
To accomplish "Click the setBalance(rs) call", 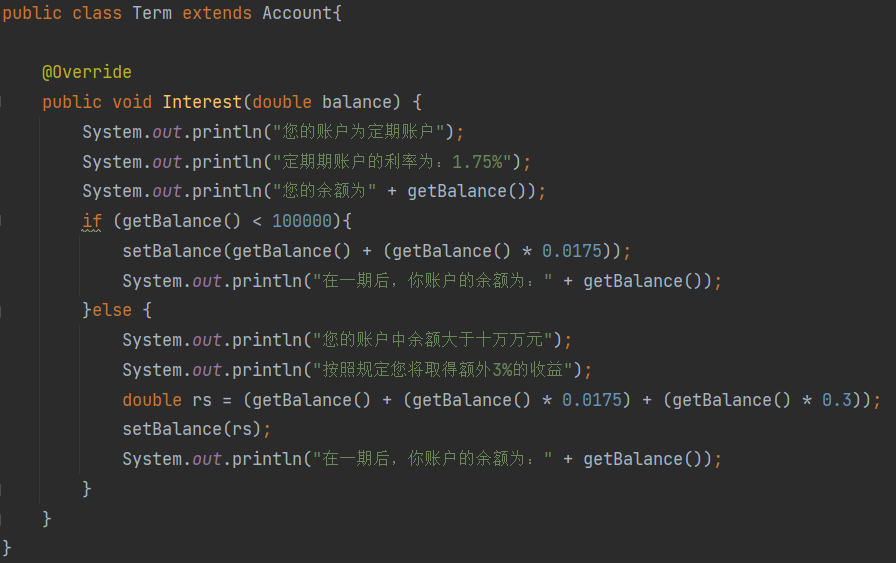I will (x=191, y=429).
